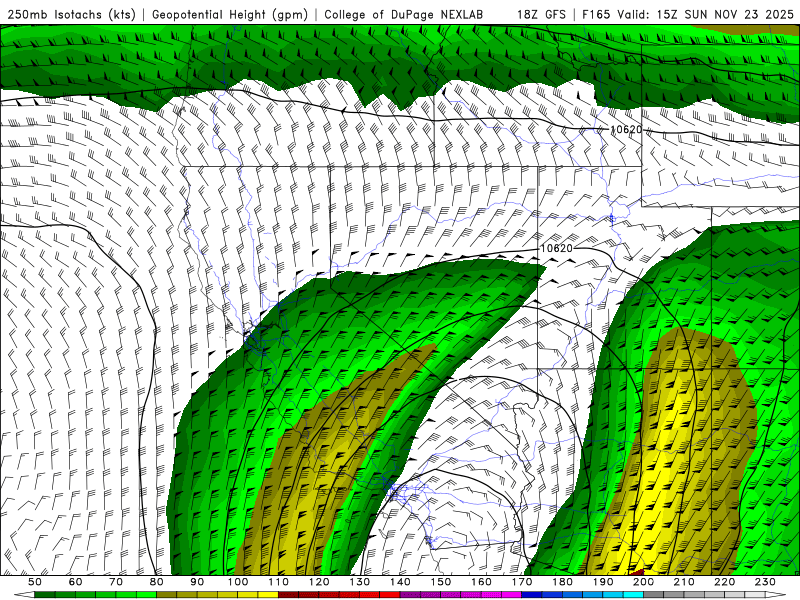Select the pink magenta swatch just before 170
800x600 pixels.
512,595
